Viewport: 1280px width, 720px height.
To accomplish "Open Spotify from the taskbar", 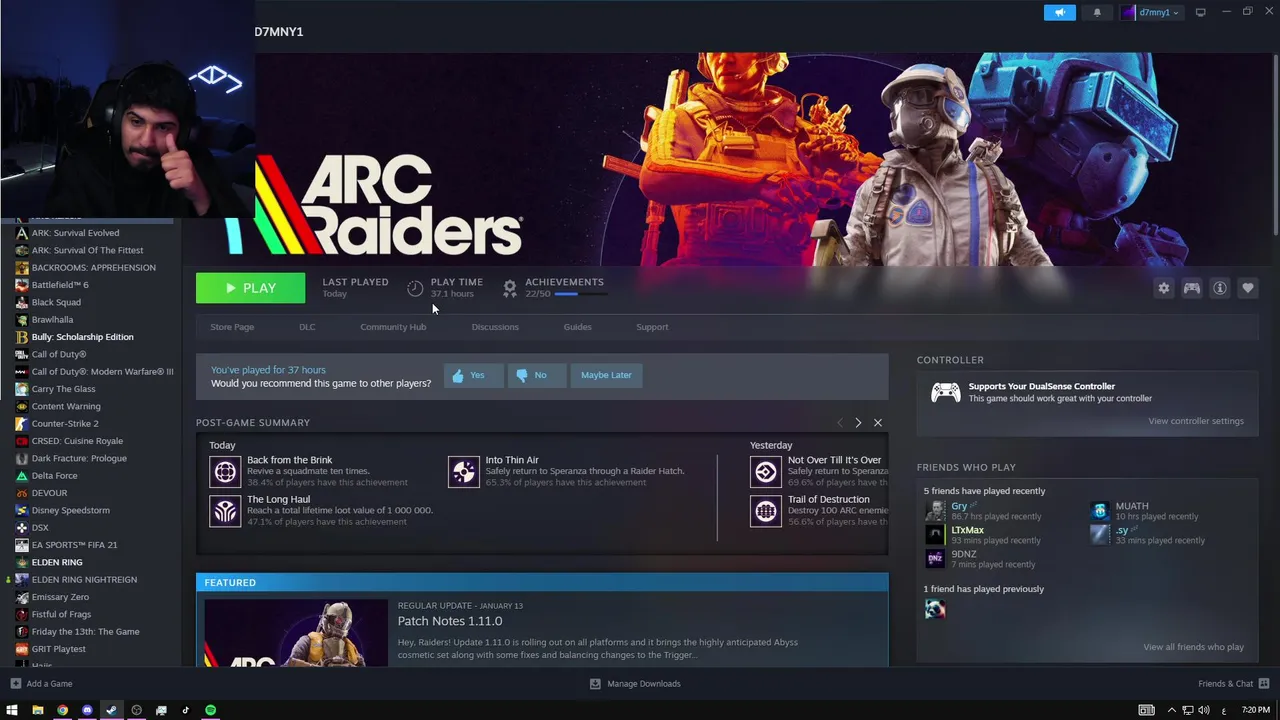I will point(210,710).
